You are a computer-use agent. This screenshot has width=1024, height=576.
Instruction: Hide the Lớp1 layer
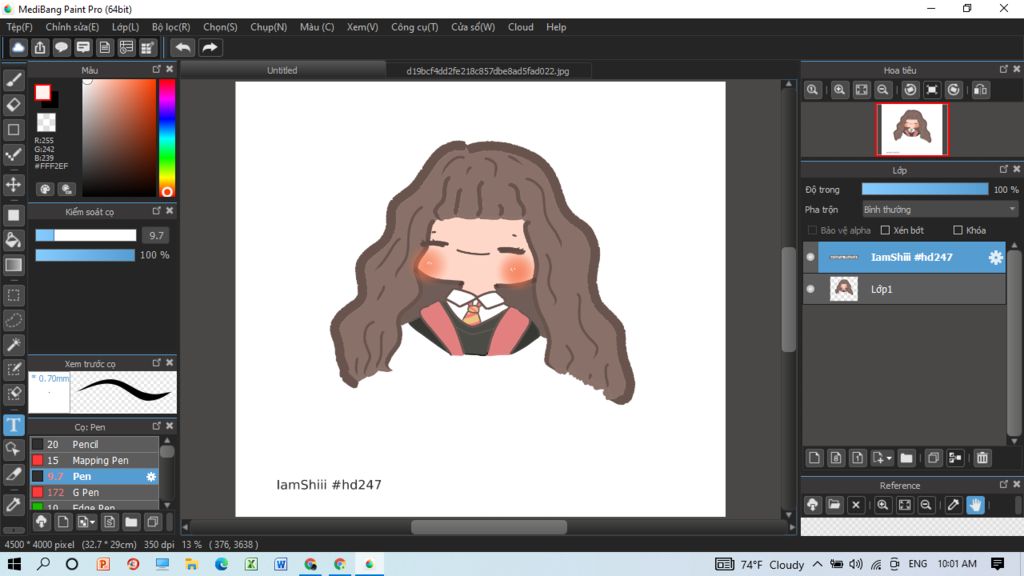(x=810, y=289)
